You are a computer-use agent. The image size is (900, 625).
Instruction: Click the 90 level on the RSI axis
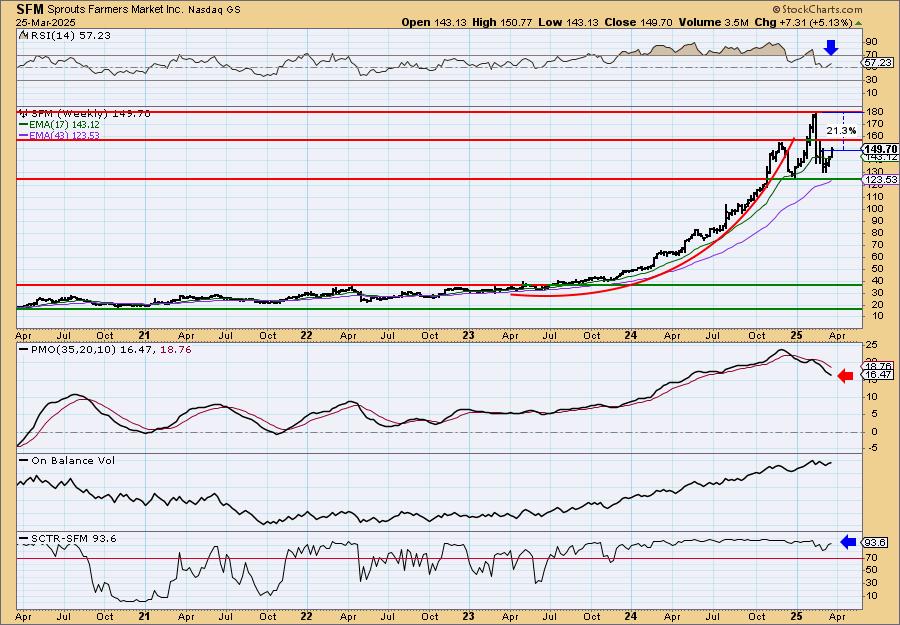pyautogui.click(x=870, y=42)
